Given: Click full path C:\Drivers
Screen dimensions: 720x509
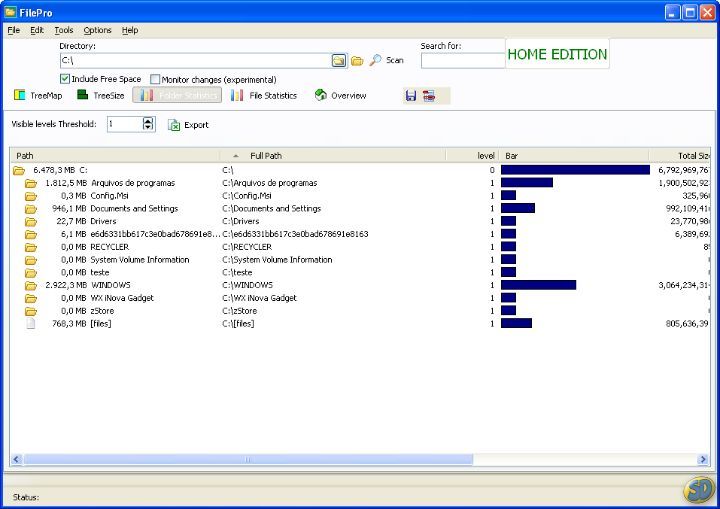Looking at the screenshot, I should 241,221.
